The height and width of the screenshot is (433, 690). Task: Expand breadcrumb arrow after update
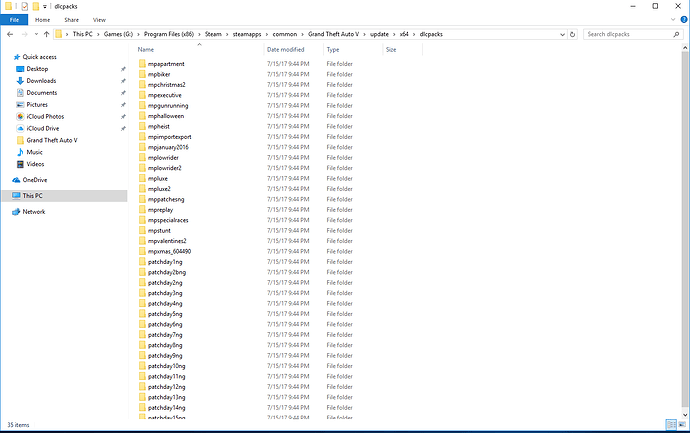coord(394,34)
